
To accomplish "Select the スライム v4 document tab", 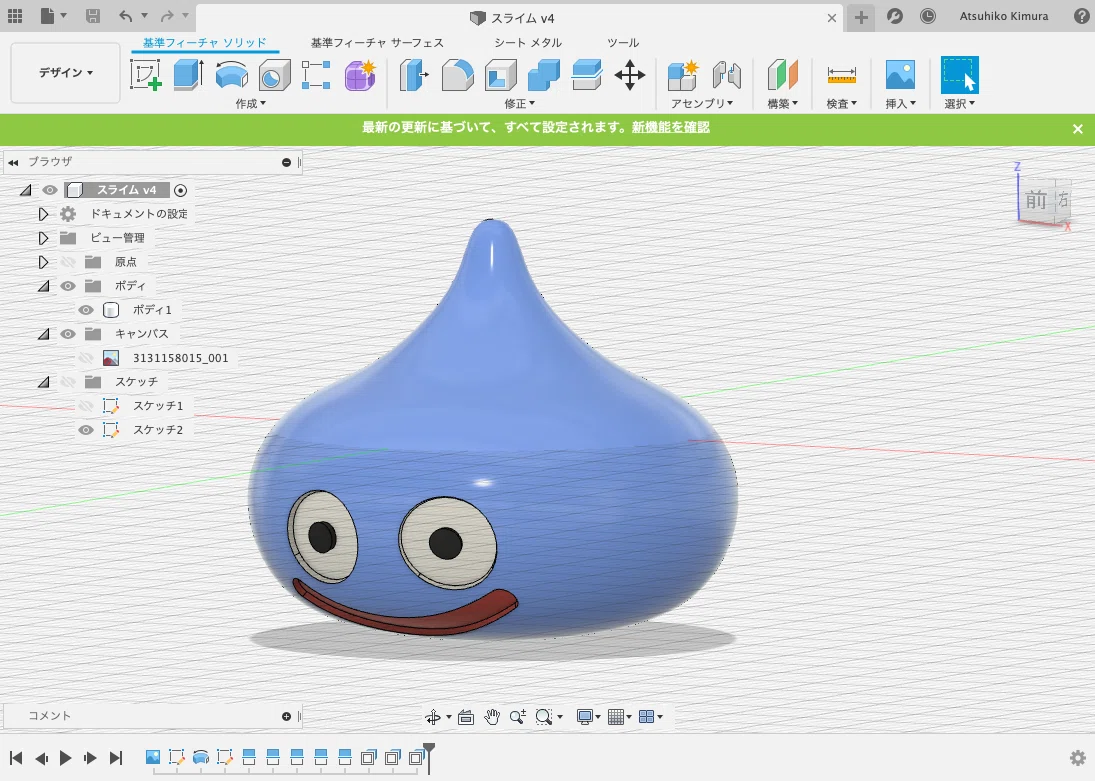I will coord(512,18).
